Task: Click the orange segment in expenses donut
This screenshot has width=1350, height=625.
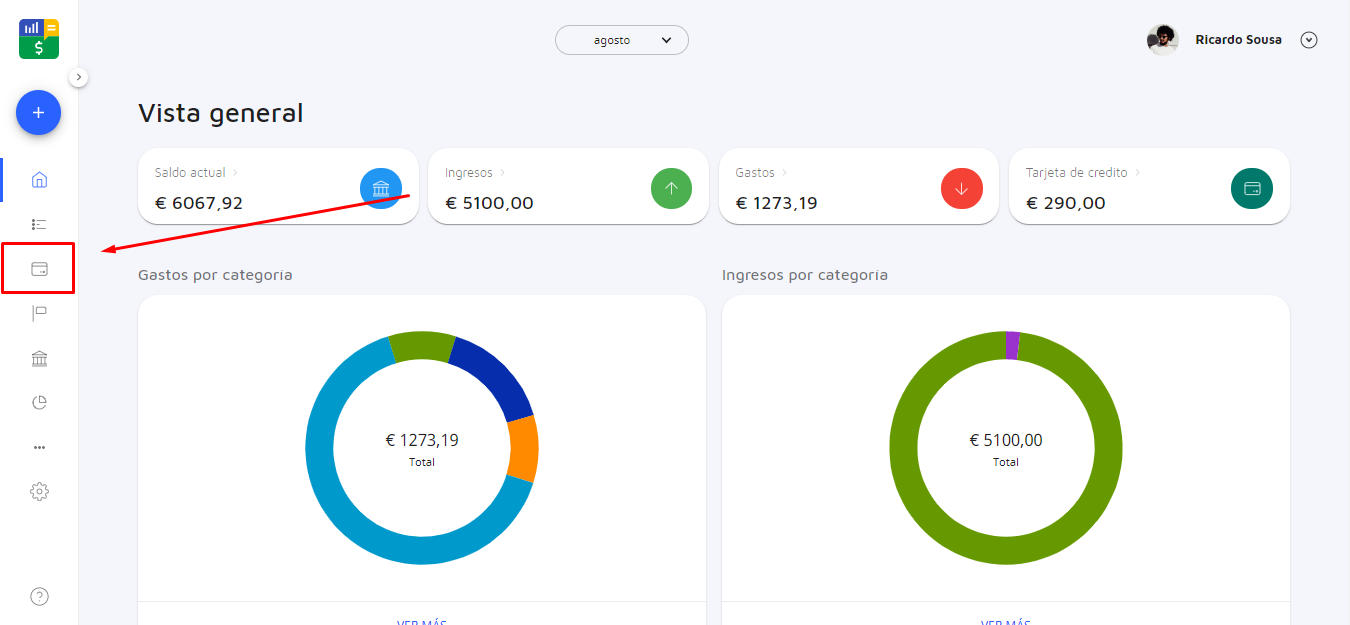Action: [523, 448]
